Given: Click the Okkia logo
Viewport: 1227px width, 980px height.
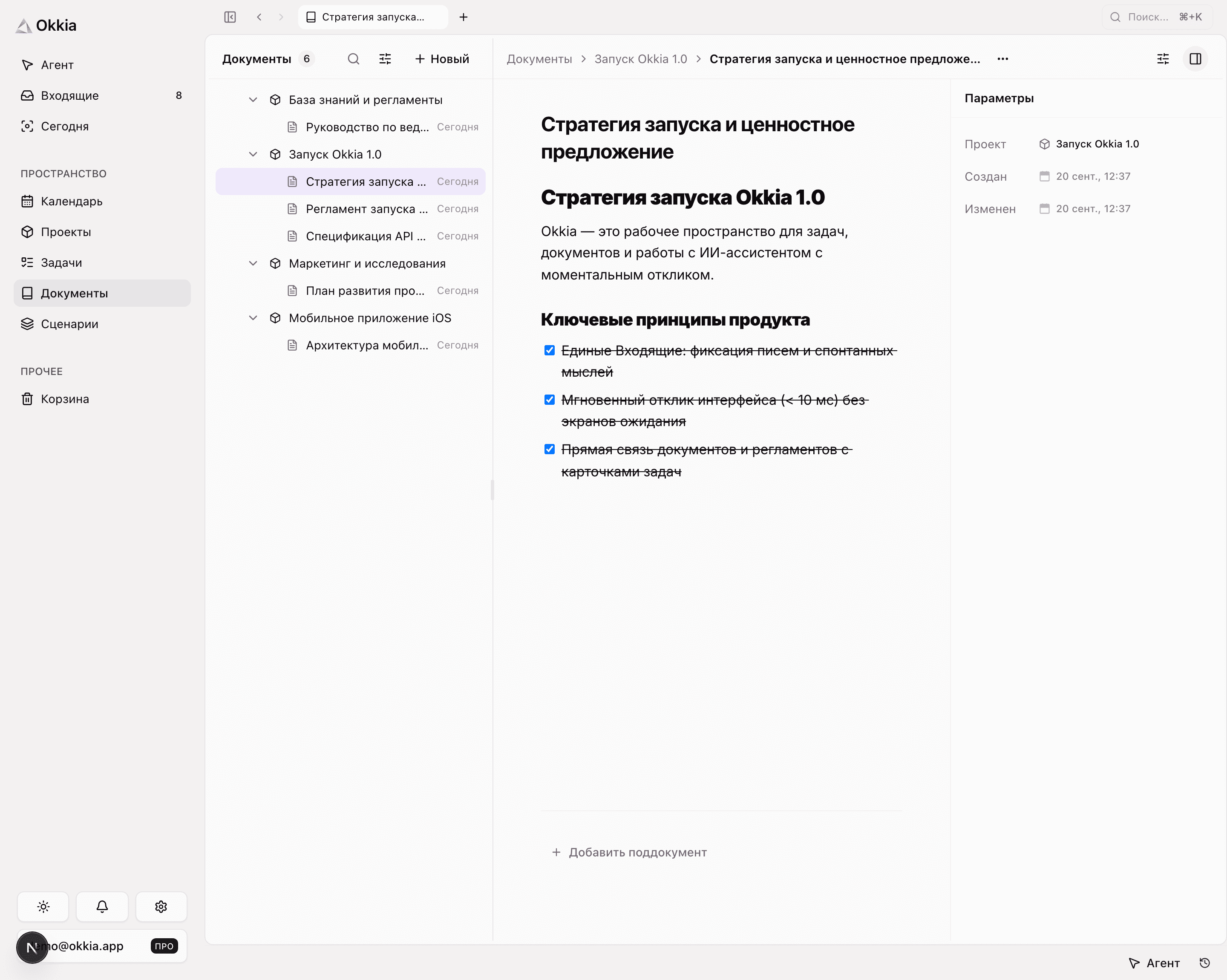Looking at the screenshot, I should (46, 26).
